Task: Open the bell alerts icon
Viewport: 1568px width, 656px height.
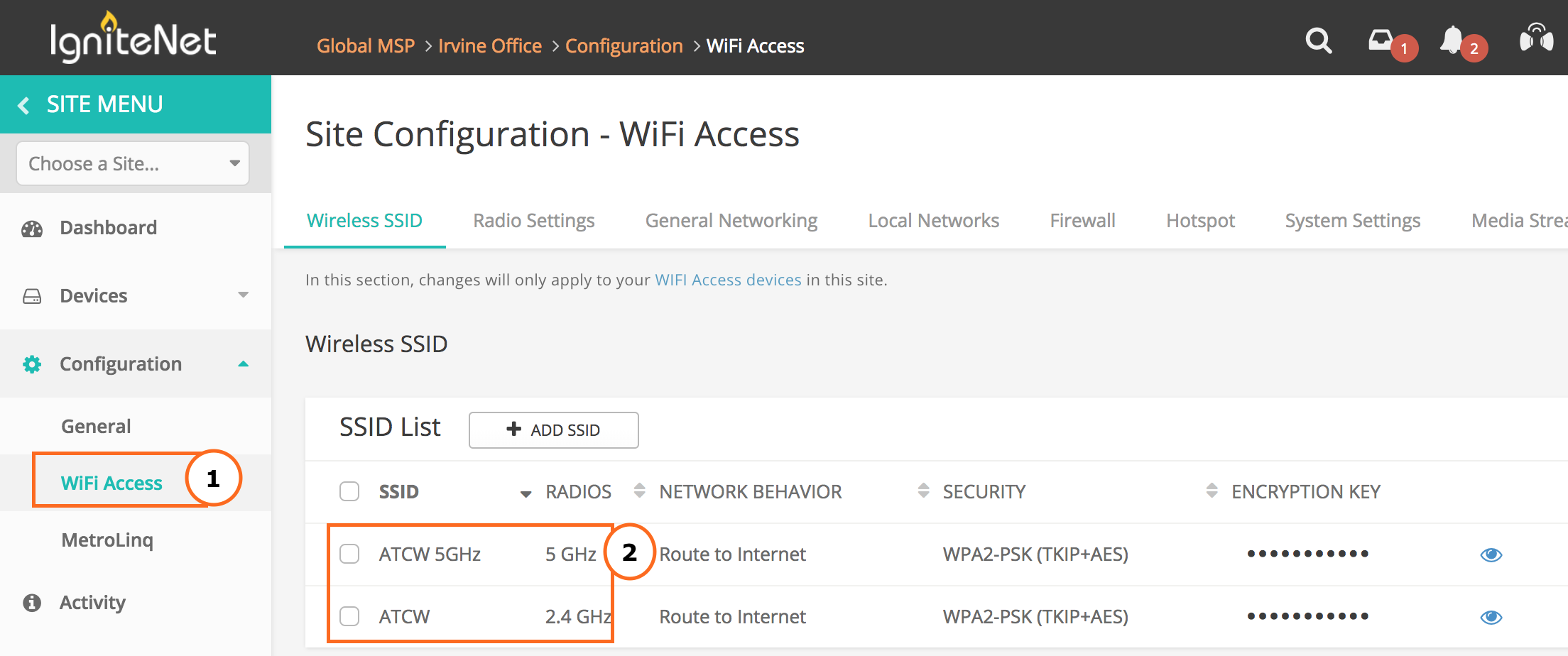Action: click(x=1452, y=40)
